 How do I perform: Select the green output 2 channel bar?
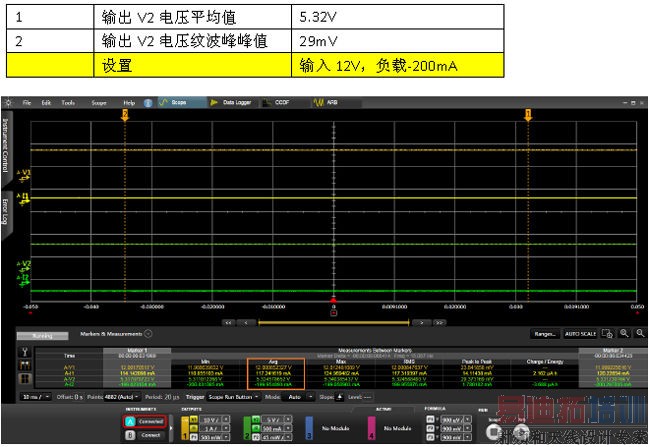pos(247,428)
